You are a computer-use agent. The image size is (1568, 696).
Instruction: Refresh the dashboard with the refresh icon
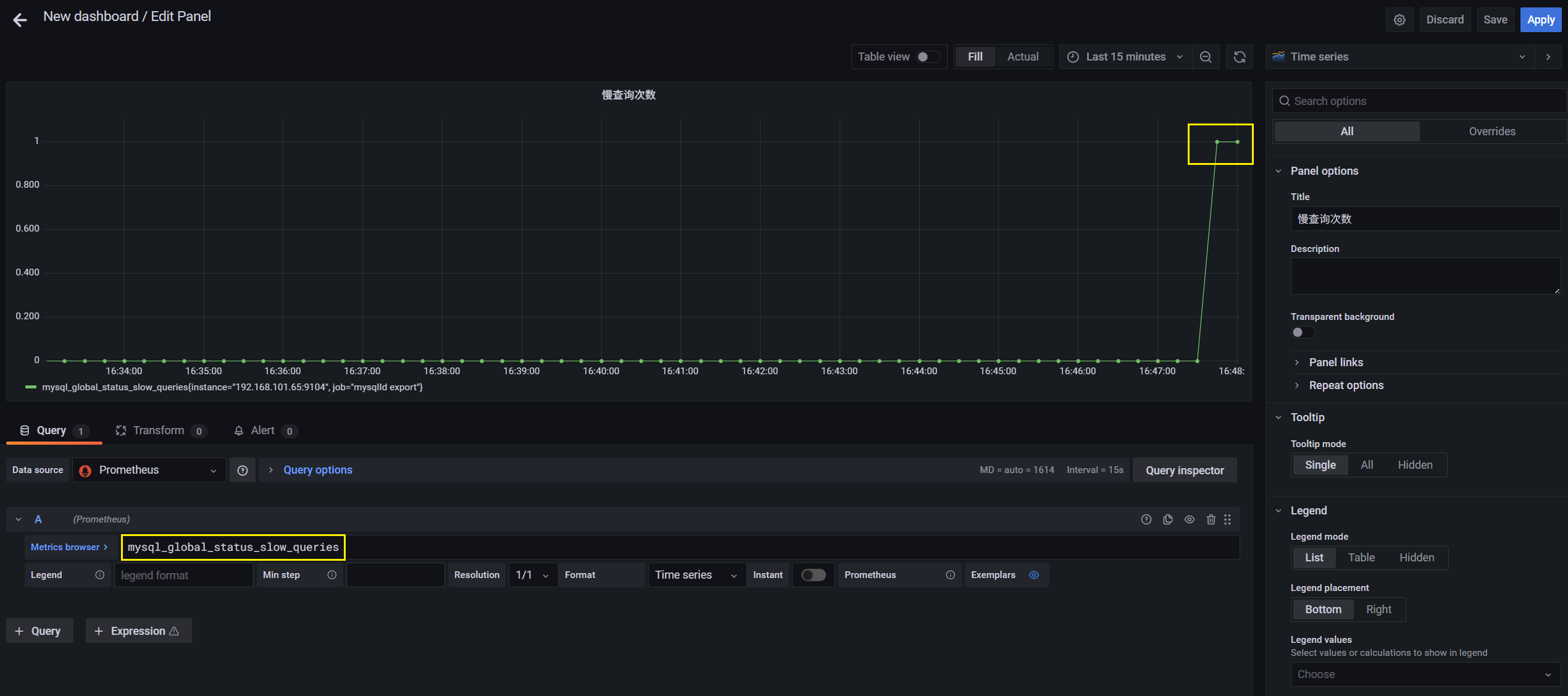(x=1239, y=57)
